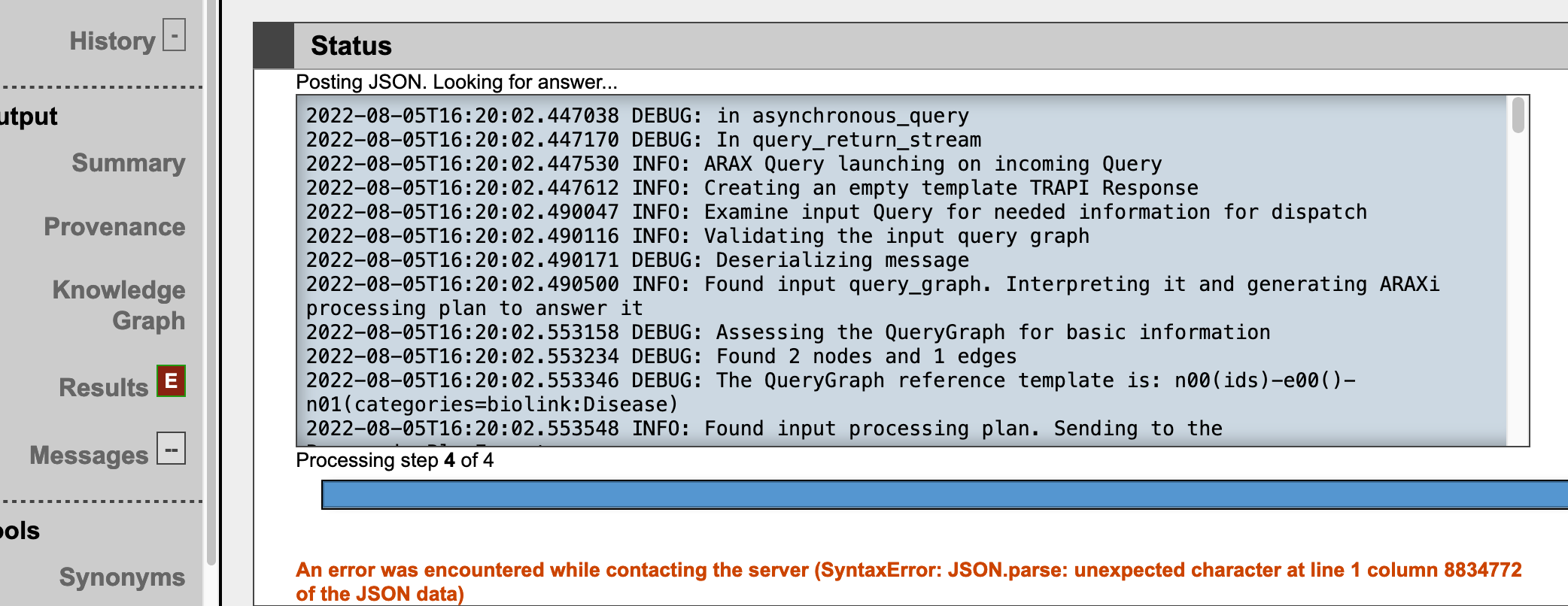Viewport: 1568px width, 606px height.
Task: Click the 'In query_return_stream' log line
Action: 643,140
